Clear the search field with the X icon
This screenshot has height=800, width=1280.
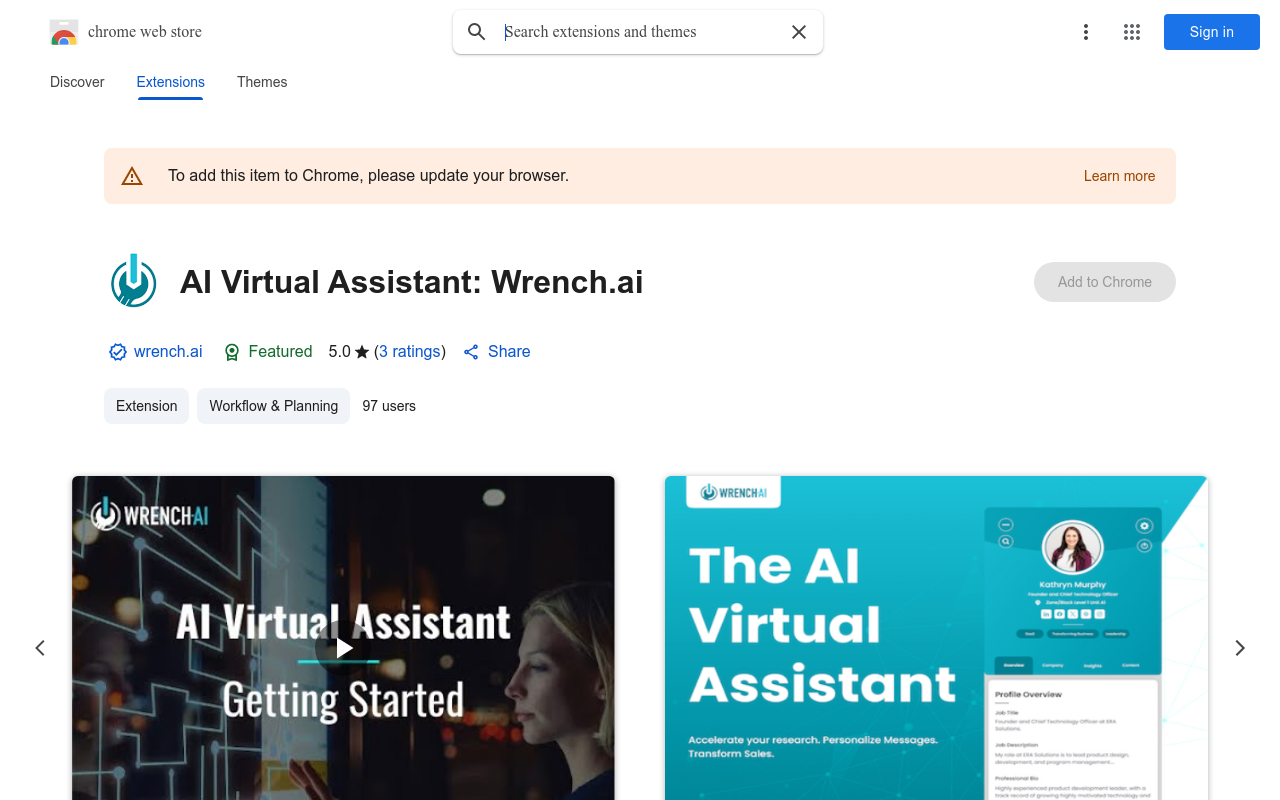pos(799,32)
